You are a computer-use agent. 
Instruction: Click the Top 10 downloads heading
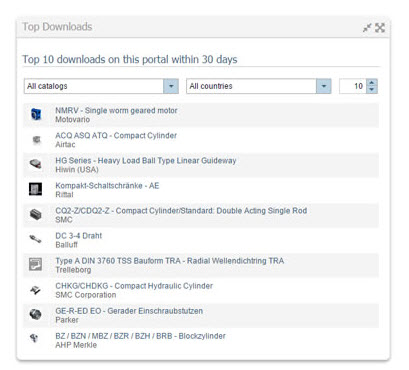click(x=130, y=59)
